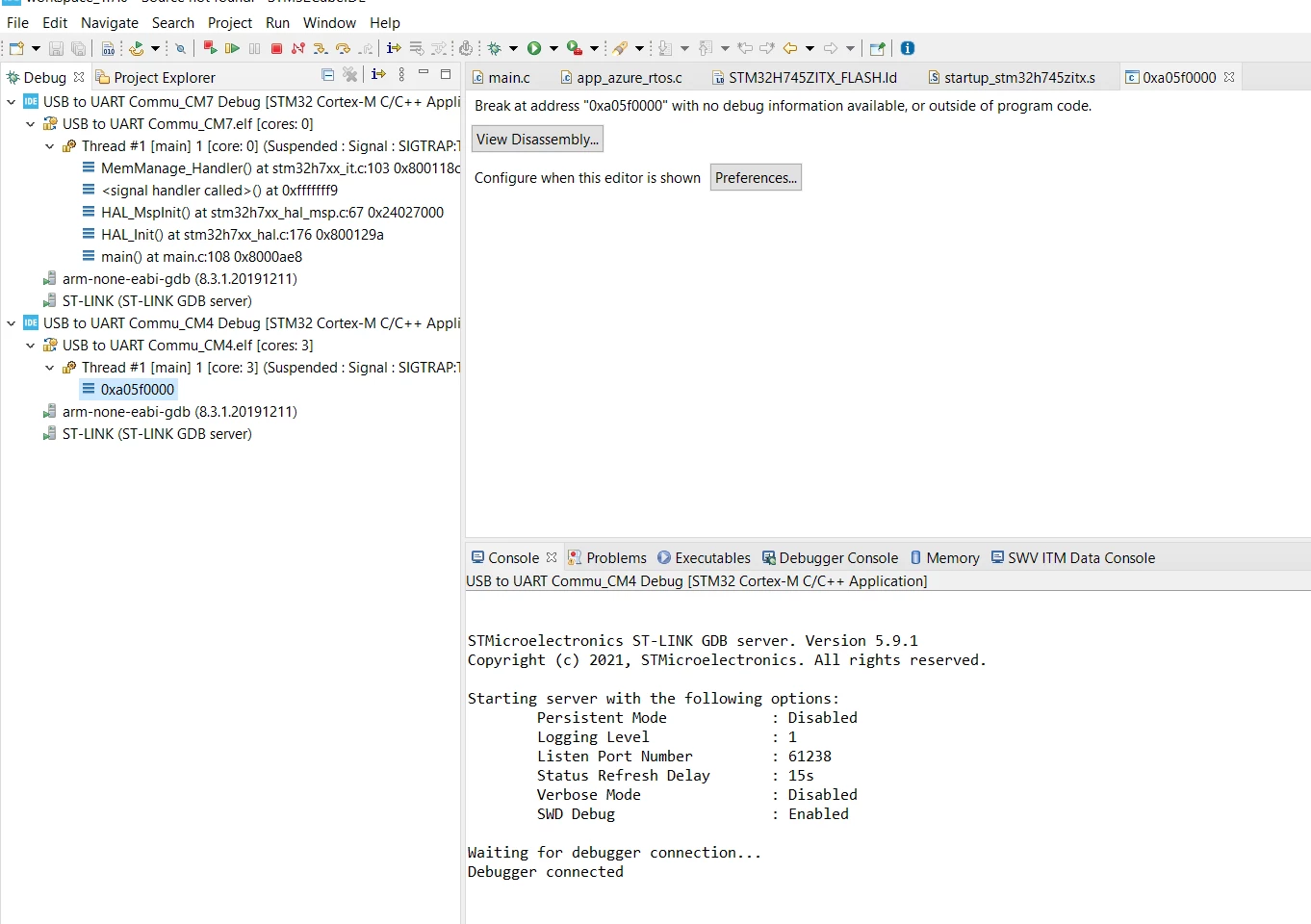Click the binary 010 build icon
Screen dimensions: 1311x924
point(108,48)
